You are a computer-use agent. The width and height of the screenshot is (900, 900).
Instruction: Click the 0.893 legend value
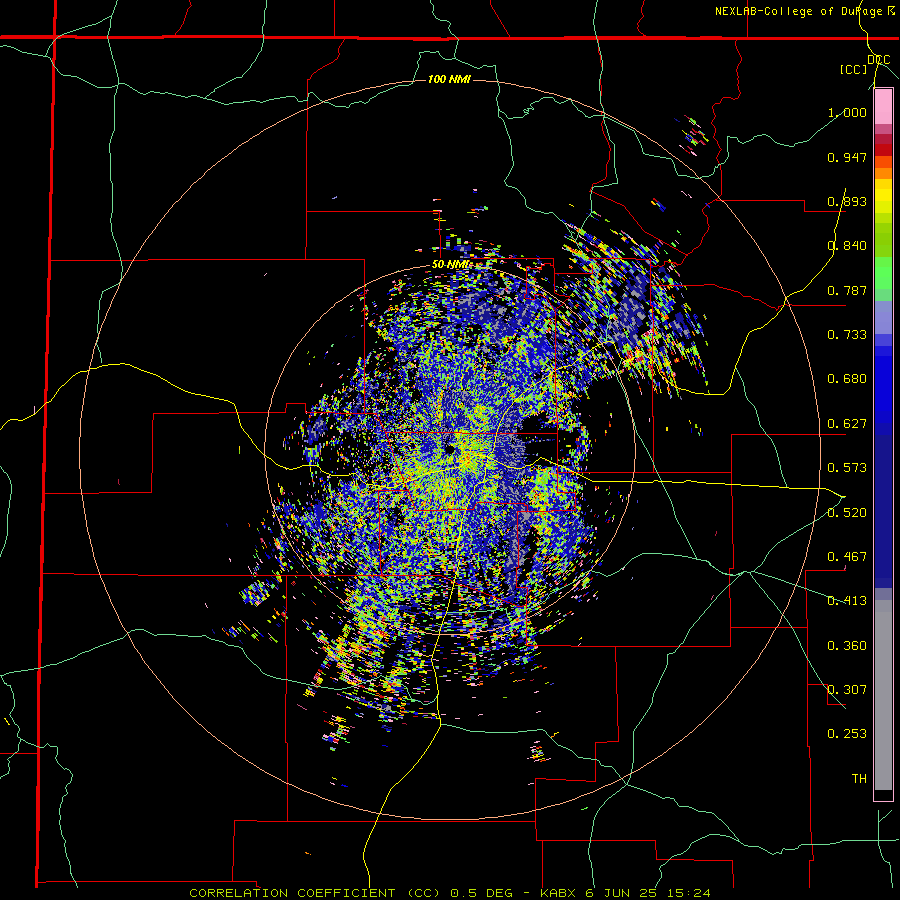(x=847, y=201)
